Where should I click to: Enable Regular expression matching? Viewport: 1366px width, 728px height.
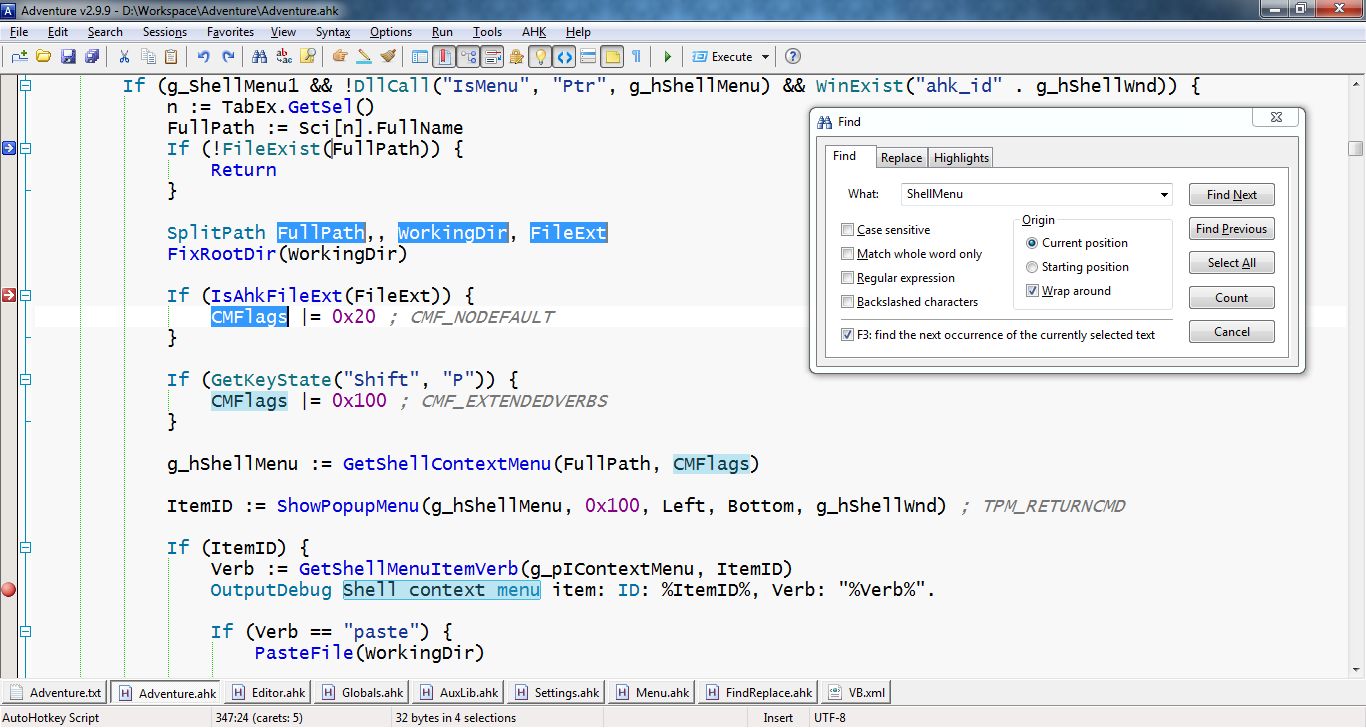847,277
